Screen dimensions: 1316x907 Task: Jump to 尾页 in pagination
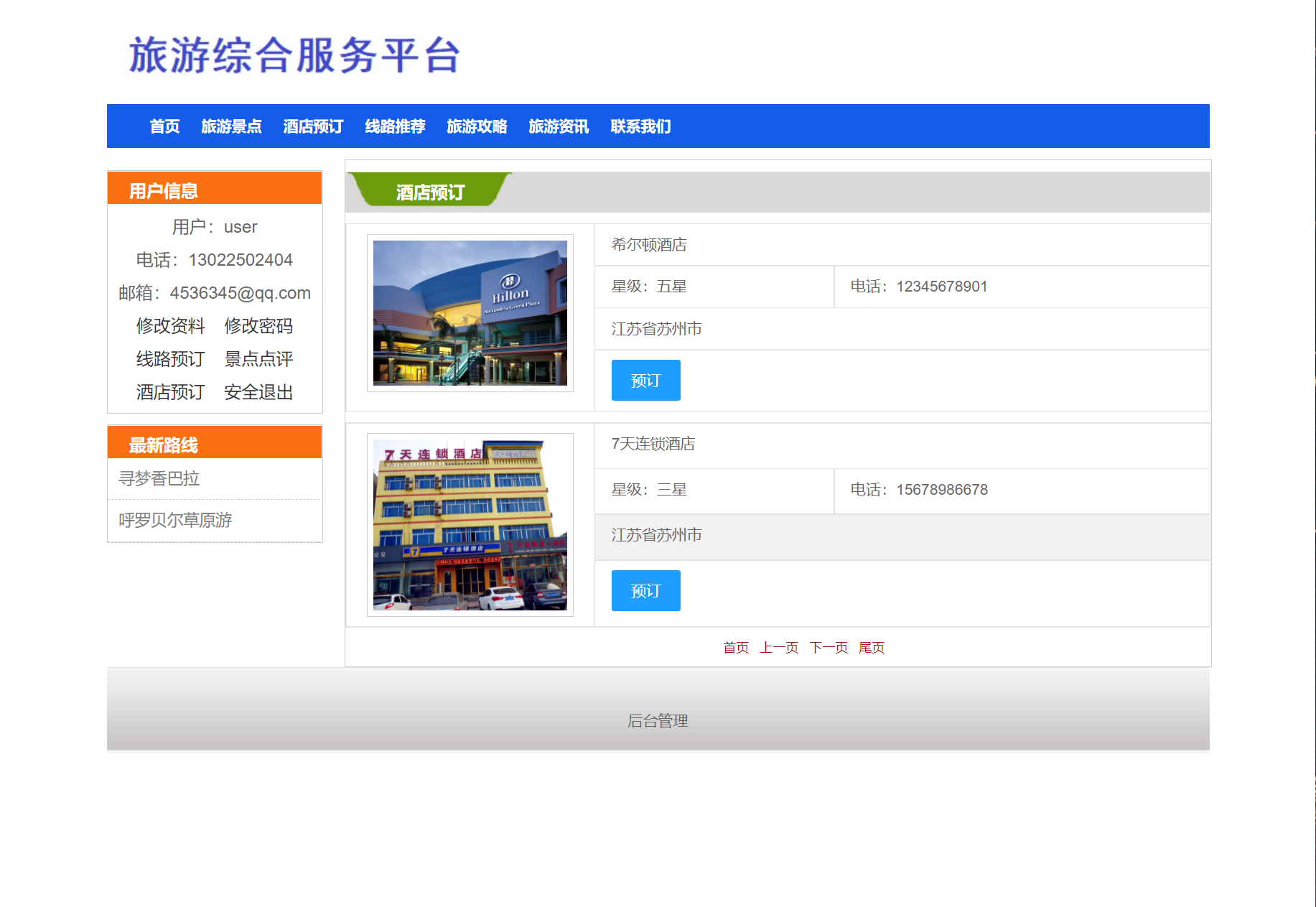[872, 647]
